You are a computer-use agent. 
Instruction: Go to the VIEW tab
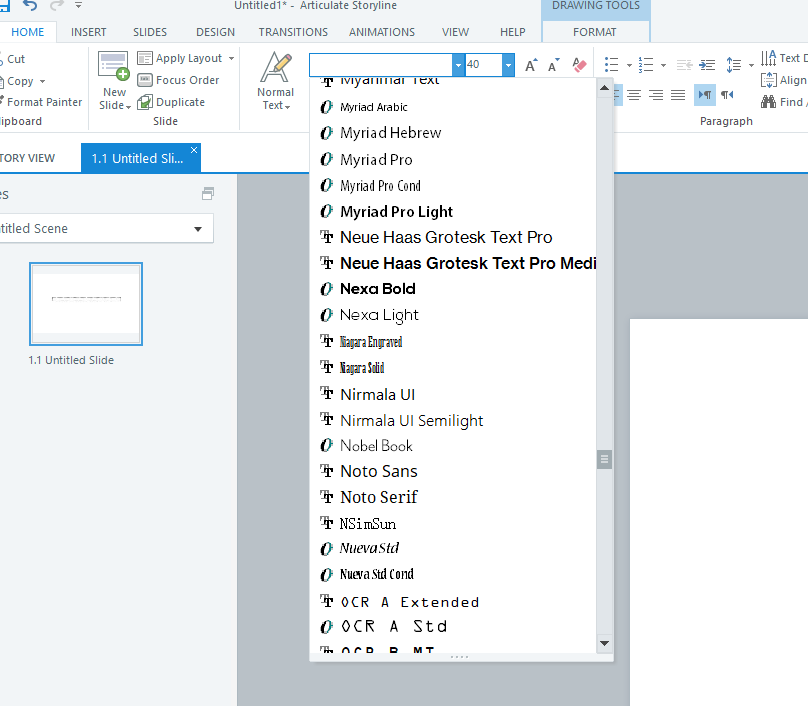(x=456, y=32)
